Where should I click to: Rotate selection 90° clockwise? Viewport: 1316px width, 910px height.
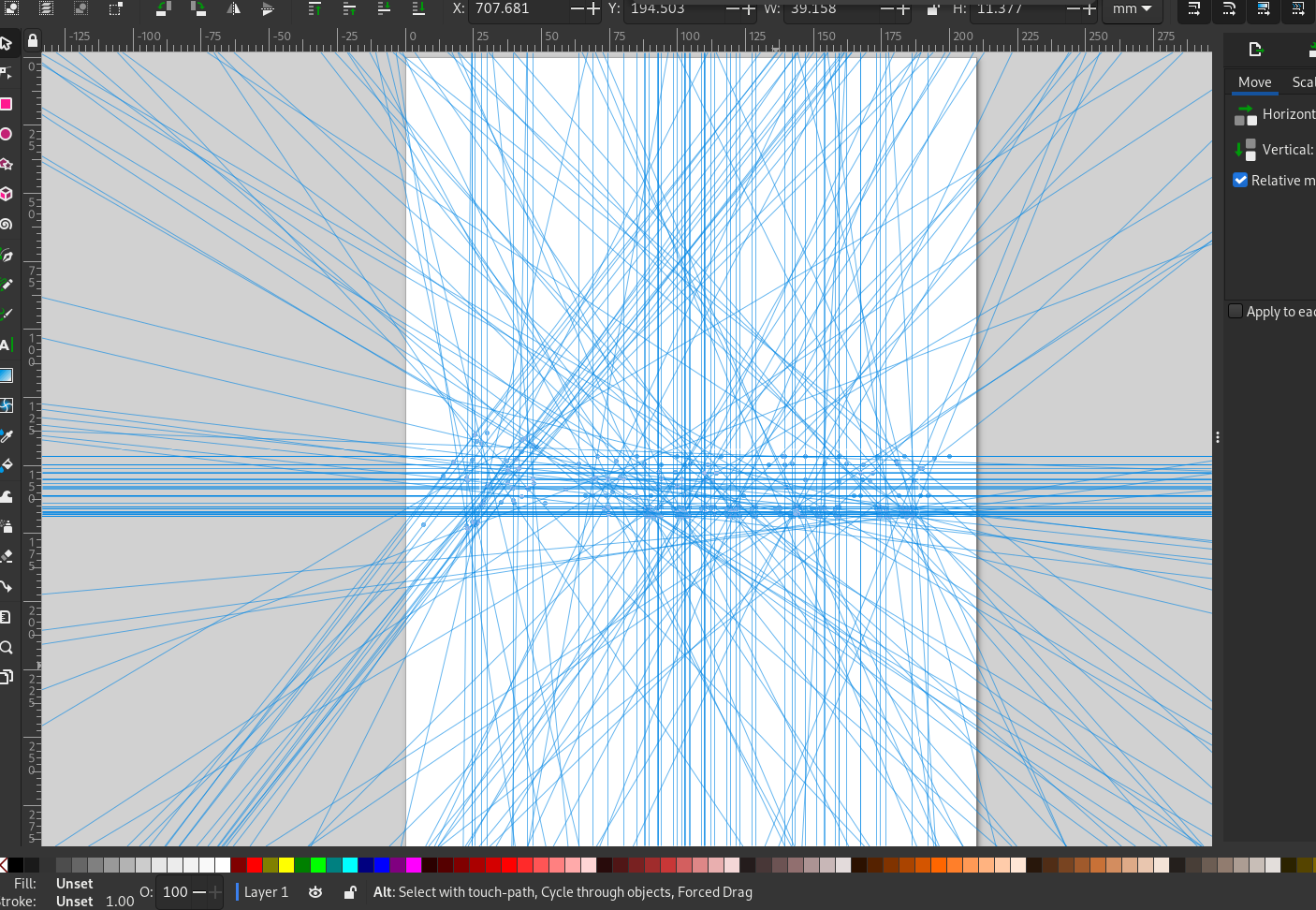(198, 8)
